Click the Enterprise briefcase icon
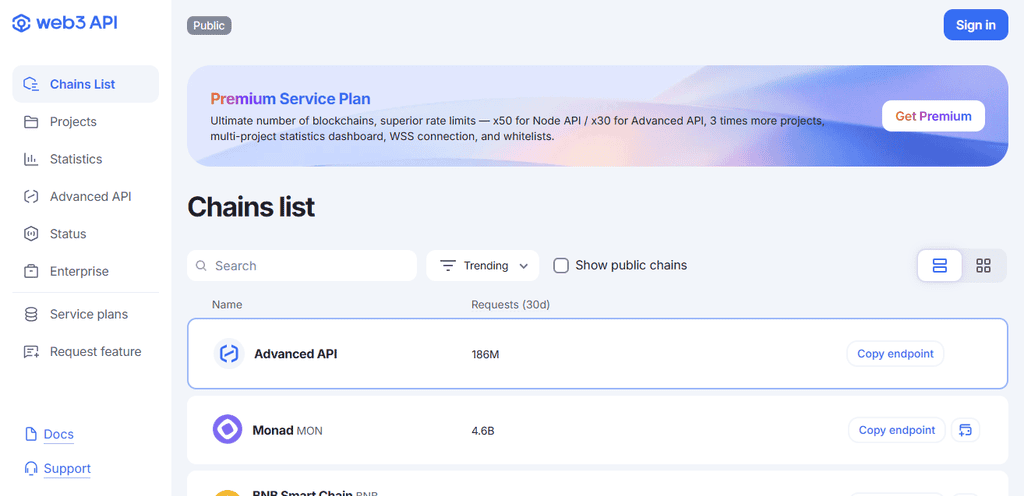This screenshot has height=496, width=1024. click(31, 271)
